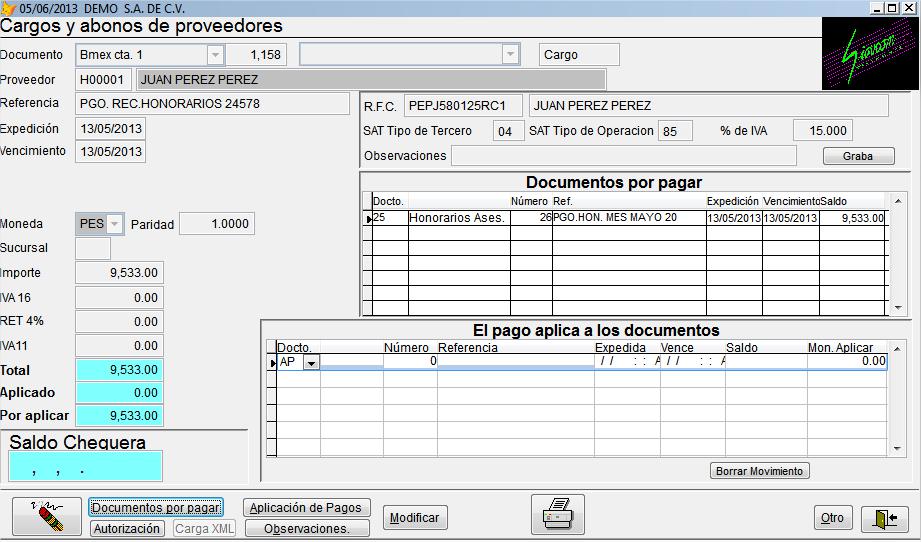Click the Documentos por pagar button
The image size is (921, 542).
tap(156, 507)
